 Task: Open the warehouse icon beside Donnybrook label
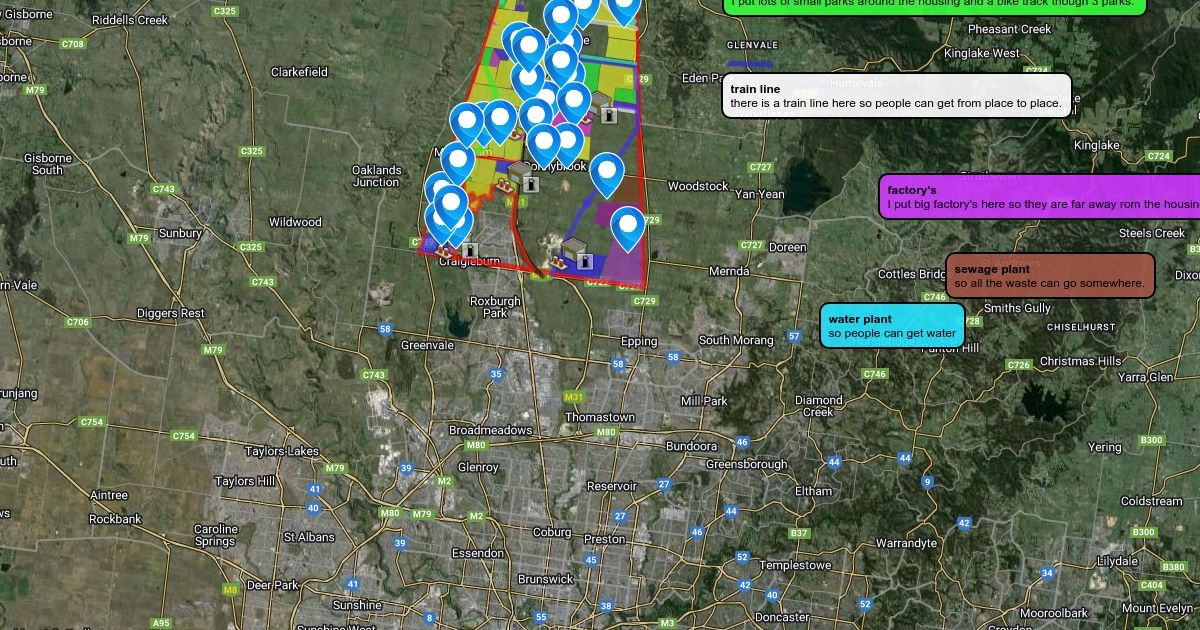coord(520,172)
